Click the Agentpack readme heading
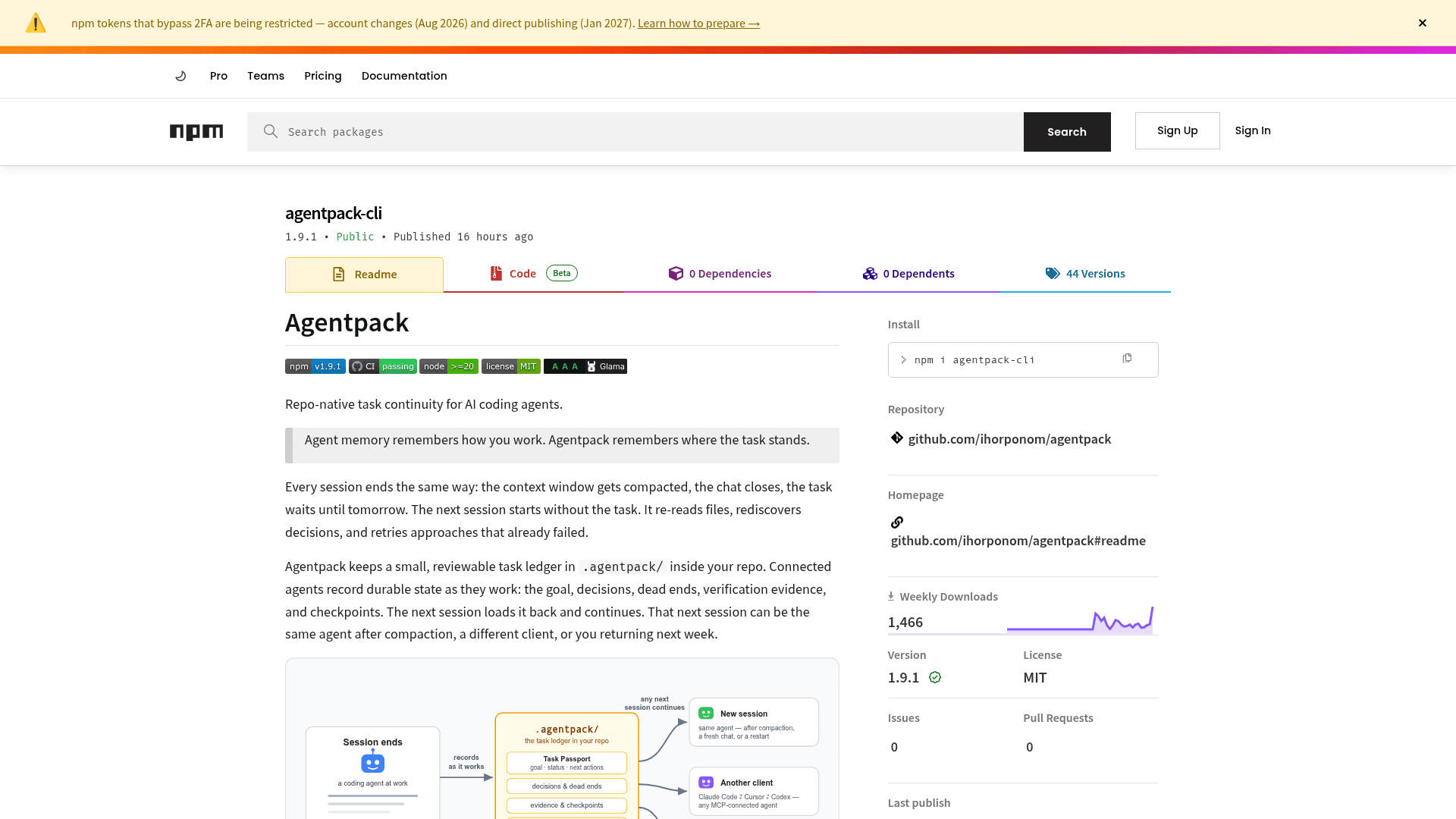 pos(347,322)
